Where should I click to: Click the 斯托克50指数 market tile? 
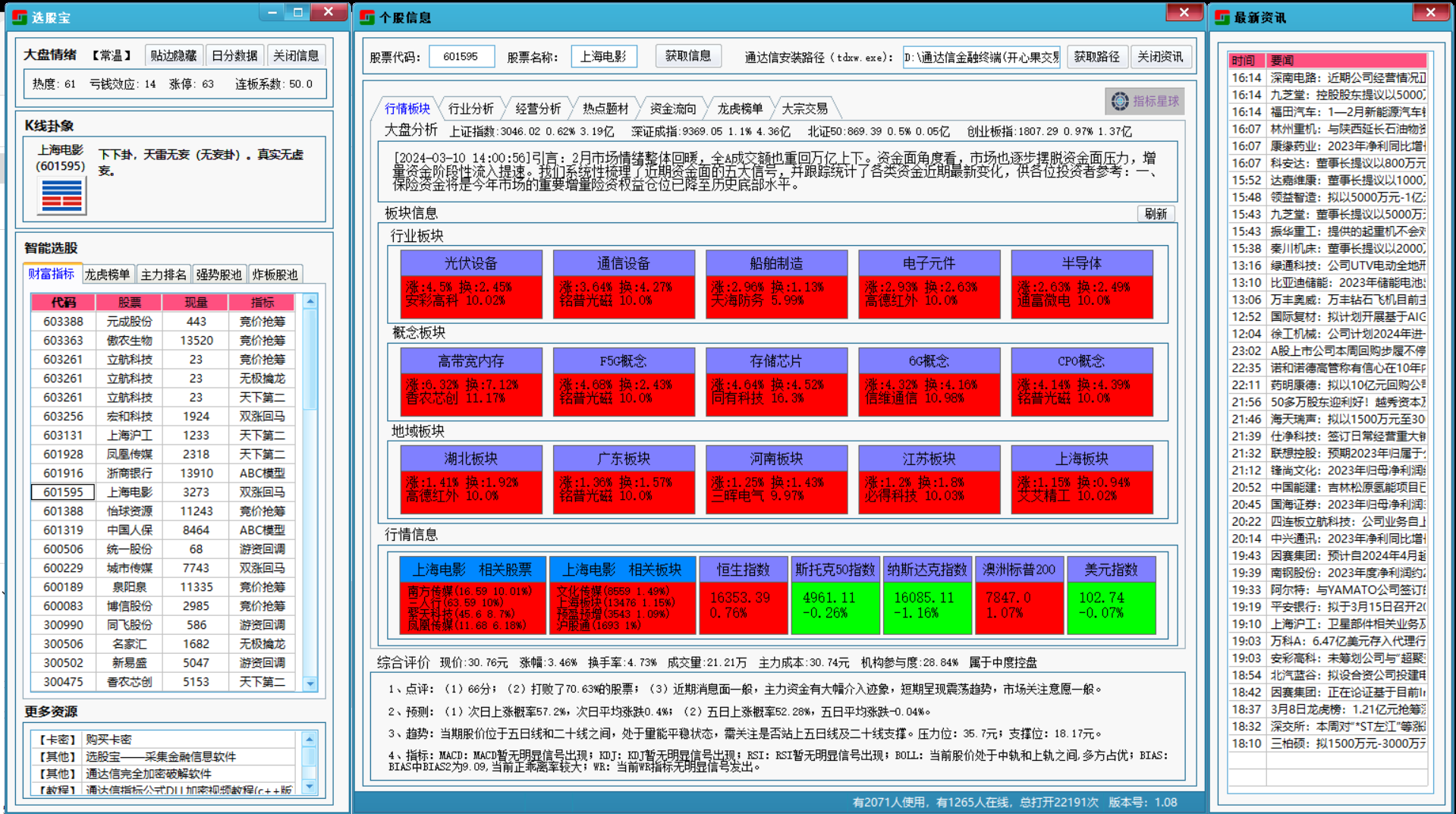(835, 595)
